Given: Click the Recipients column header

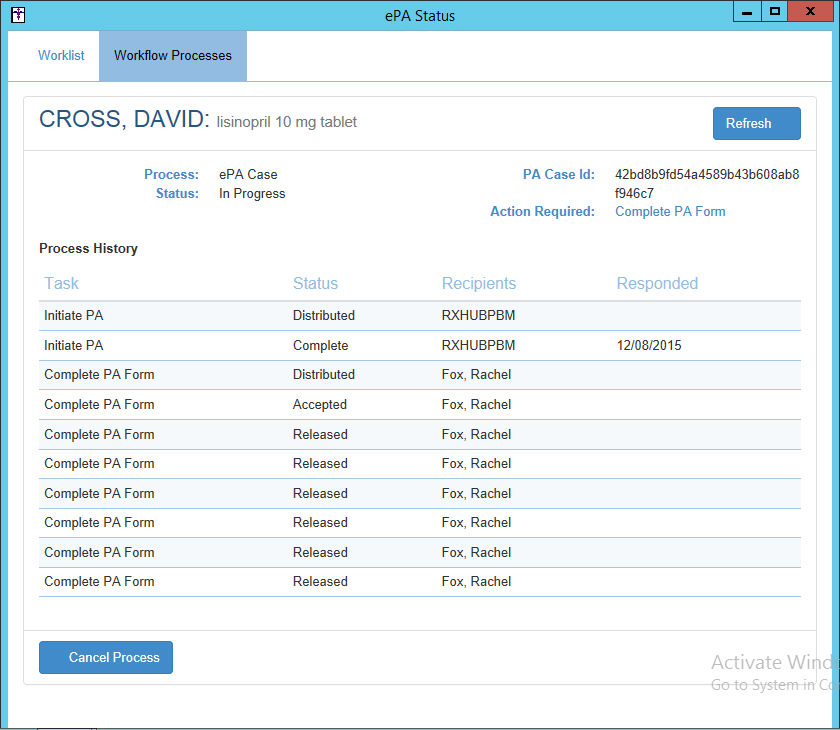Looking at the screenshot, I should (479, 284).
